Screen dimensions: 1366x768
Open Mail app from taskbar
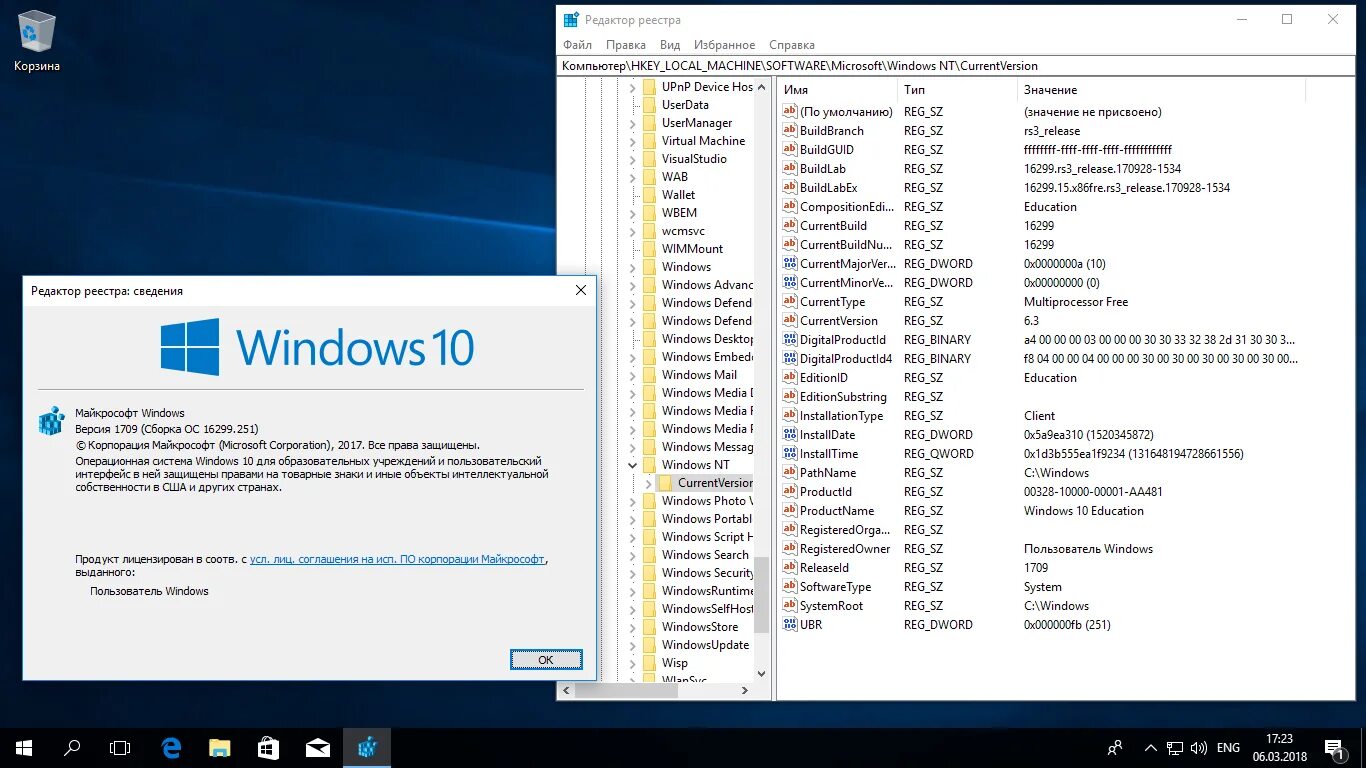(x=317, y=747)
